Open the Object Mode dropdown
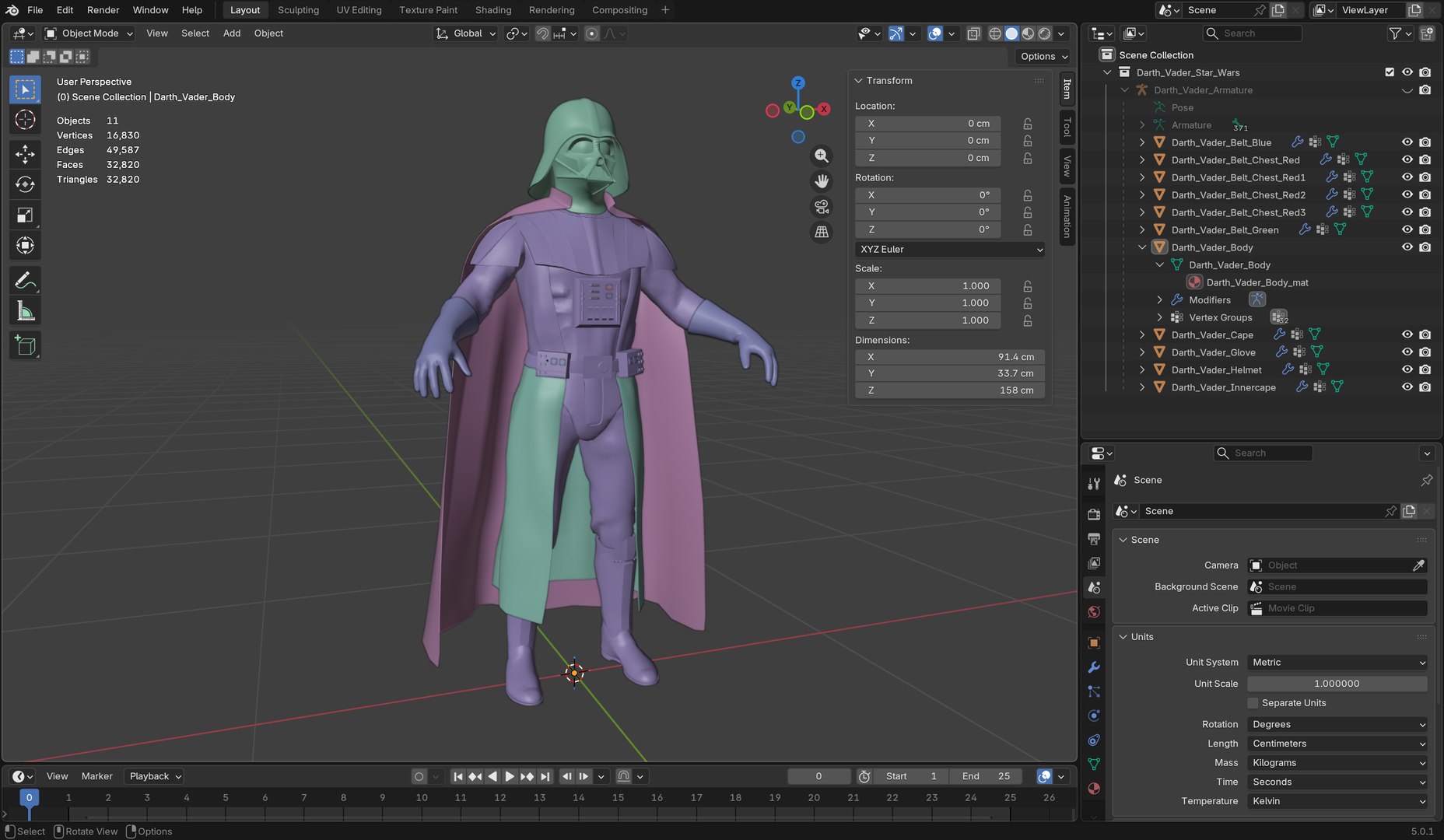This screenshot has height=840, width=1444. point(89,33)
